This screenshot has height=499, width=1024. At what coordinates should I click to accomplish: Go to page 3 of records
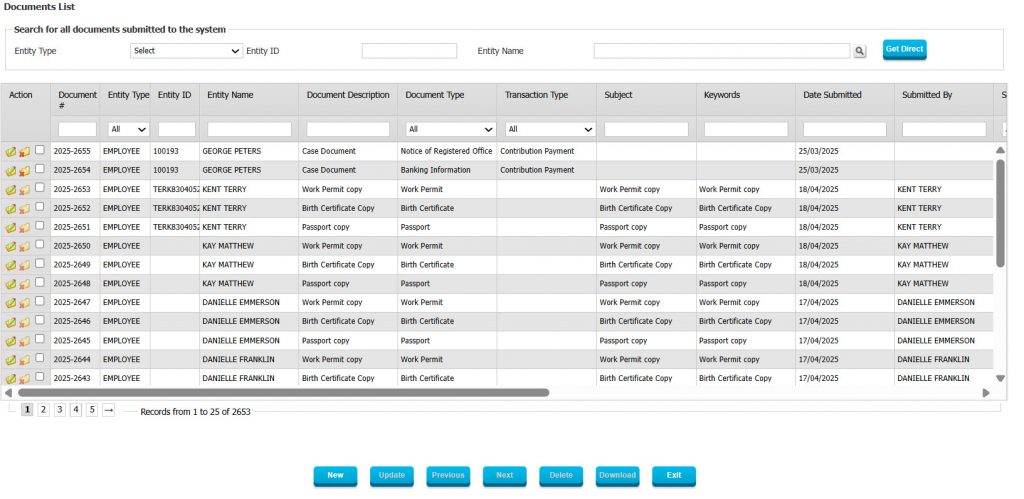(60, 410)
